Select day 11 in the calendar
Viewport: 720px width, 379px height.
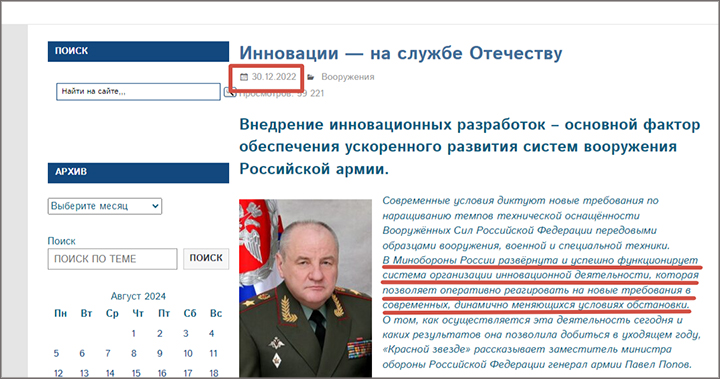214,353
